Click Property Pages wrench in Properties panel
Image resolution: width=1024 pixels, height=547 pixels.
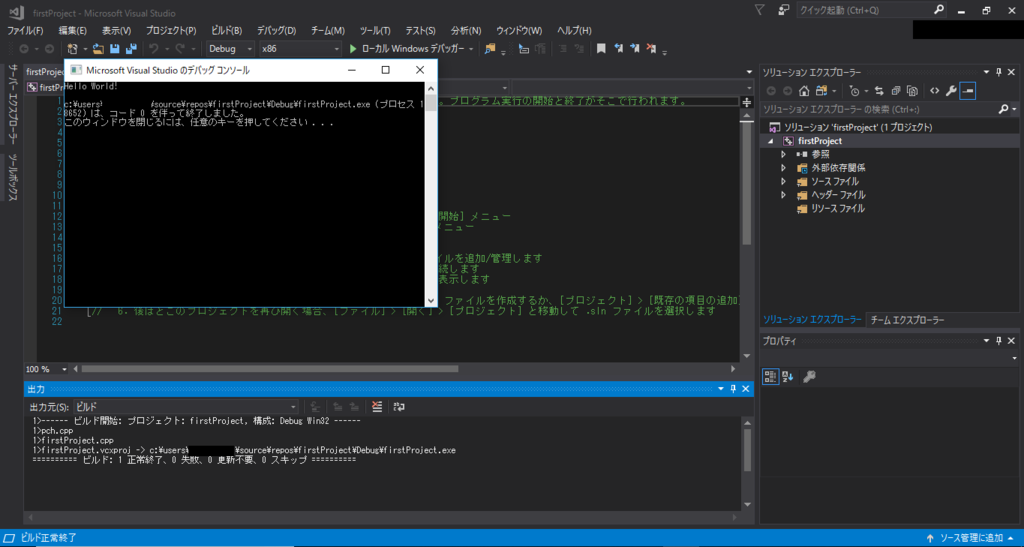click(x=809, y=377)
